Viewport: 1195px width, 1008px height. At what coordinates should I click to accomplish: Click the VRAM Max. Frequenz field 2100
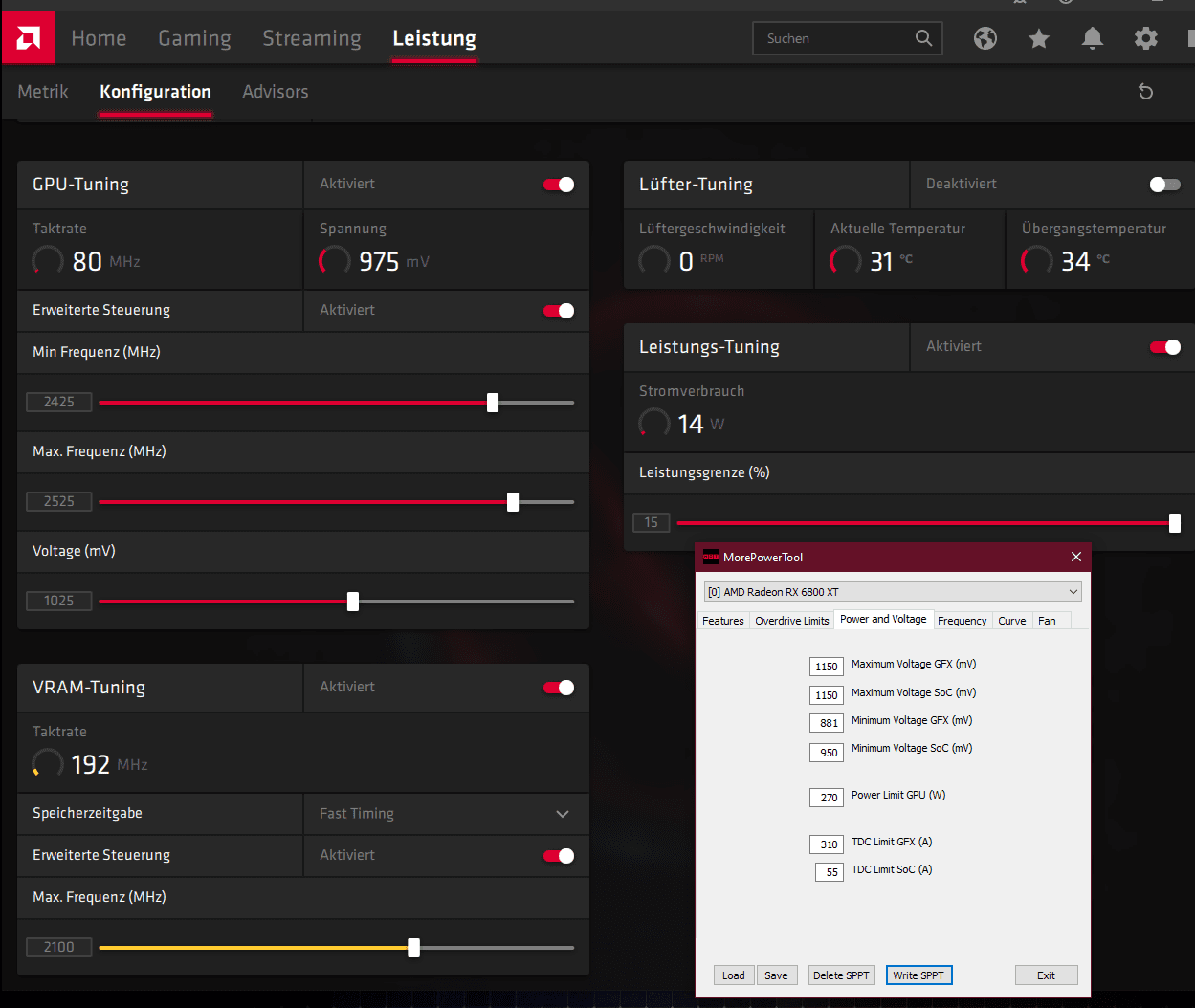(x=59, y=947)
